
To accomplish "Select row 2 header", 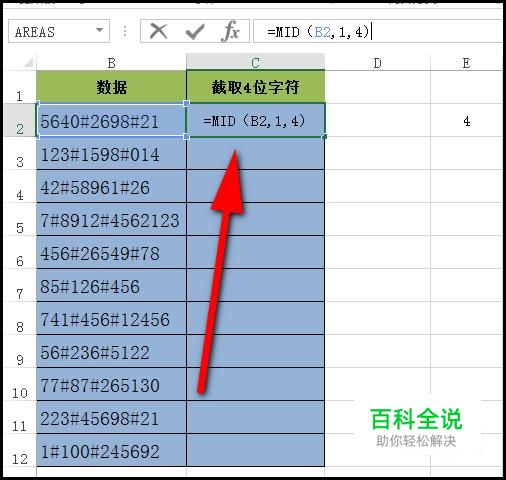I will pos(19,120).
